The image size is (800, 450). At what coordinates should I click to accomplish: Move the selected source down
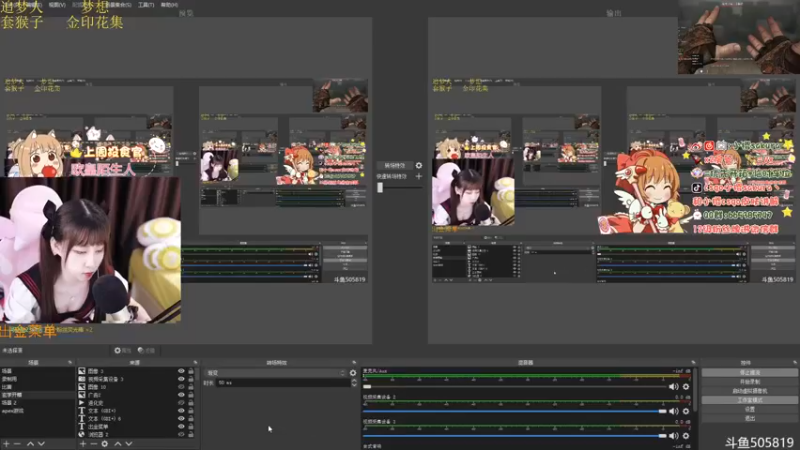[129, 444]
